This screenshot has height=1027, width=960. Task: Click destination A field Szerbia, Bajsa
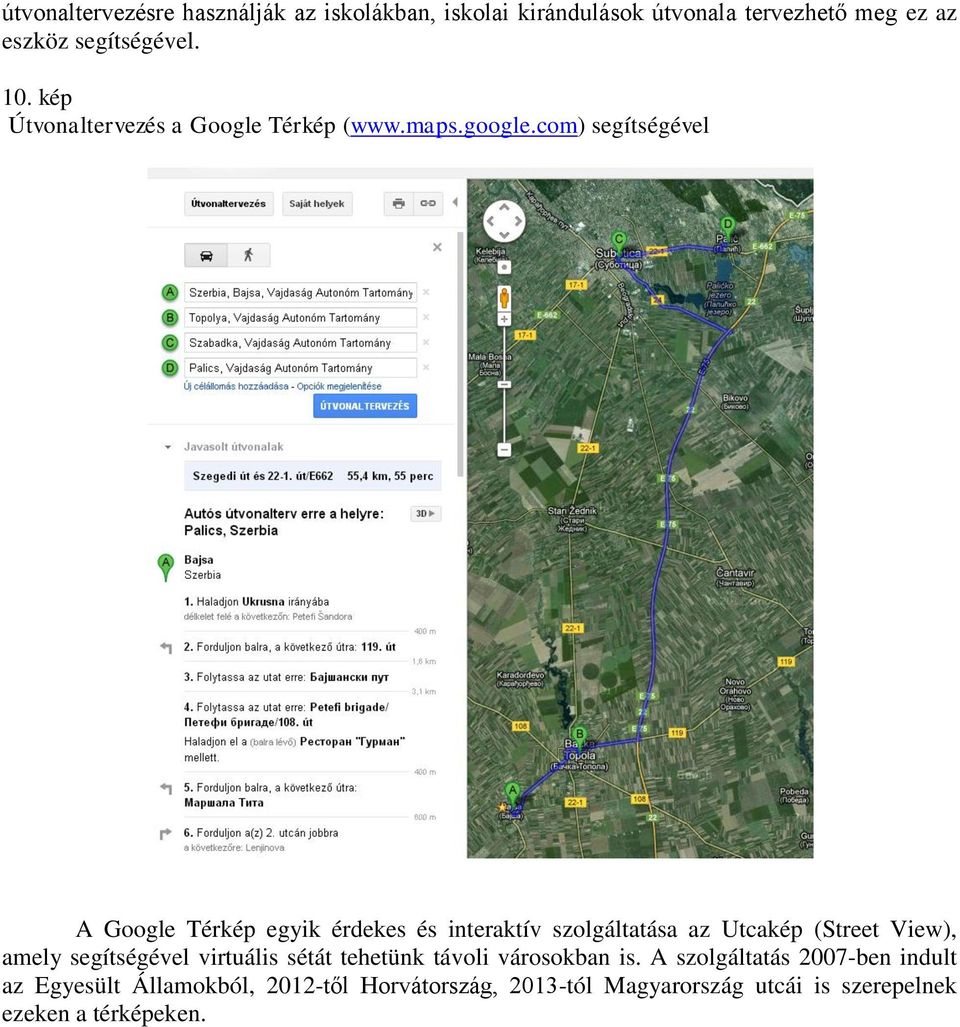(301, 293)
